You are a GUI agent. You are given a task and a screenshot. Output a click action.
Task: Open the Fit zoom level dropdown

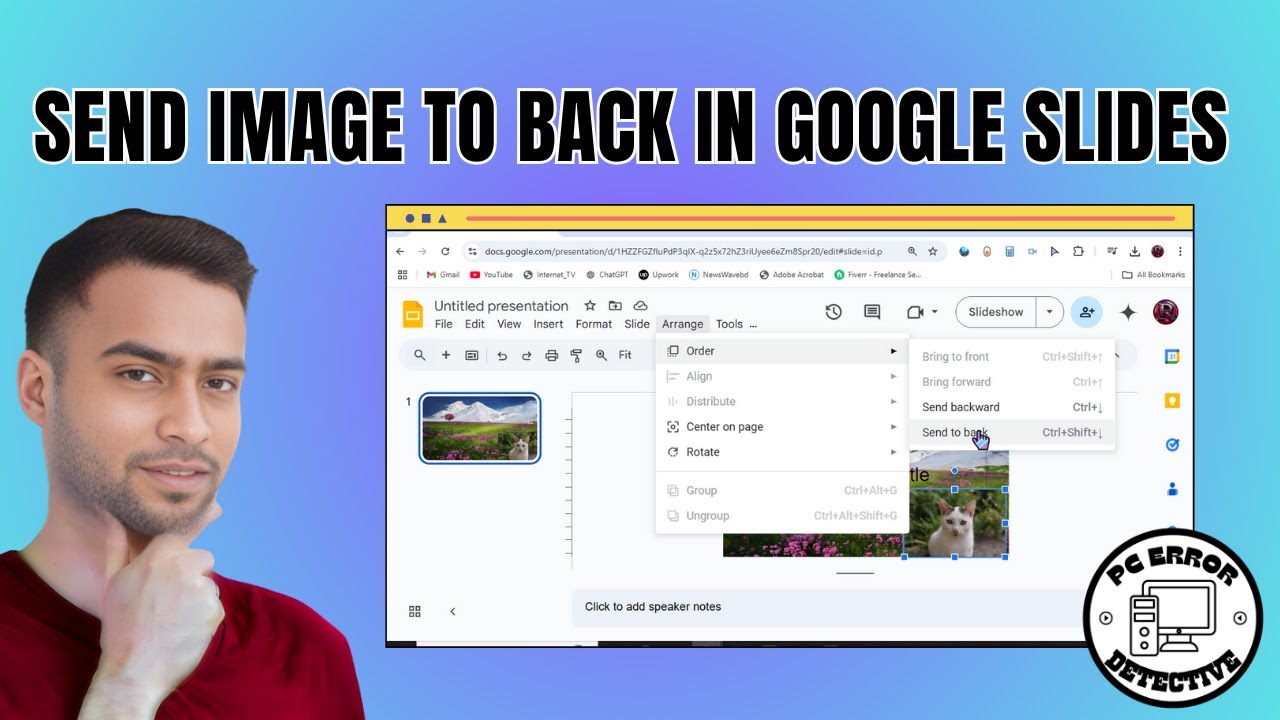tap(625, 355)
